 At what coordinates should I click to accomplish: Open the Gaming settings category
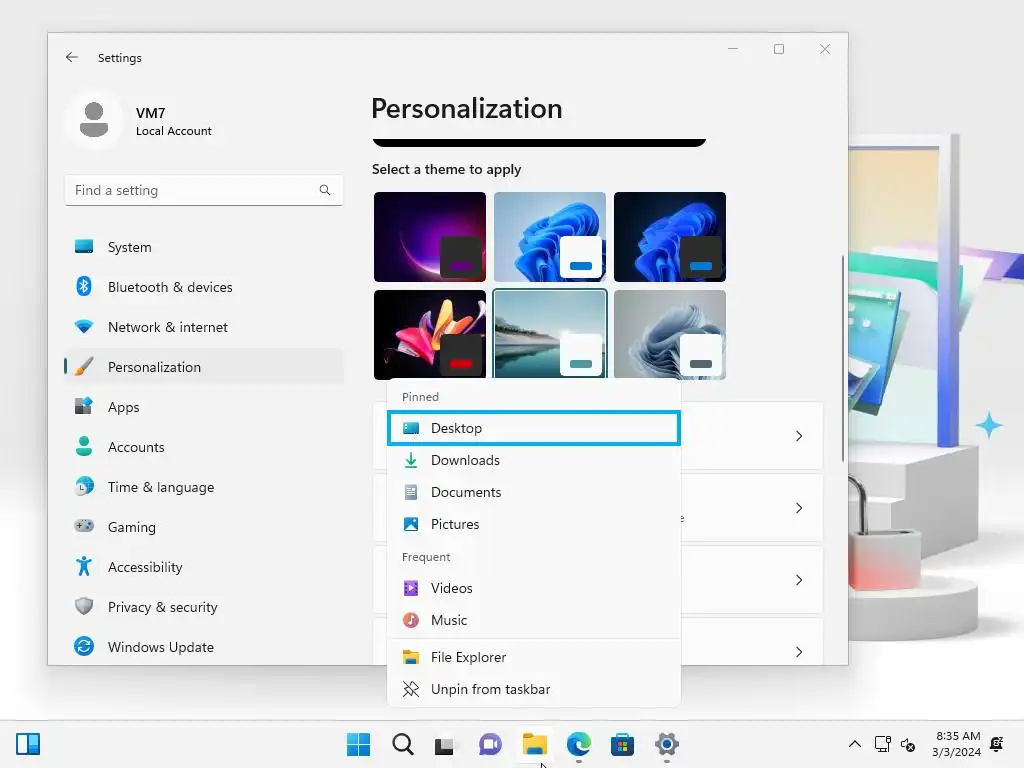coord(204,526)
